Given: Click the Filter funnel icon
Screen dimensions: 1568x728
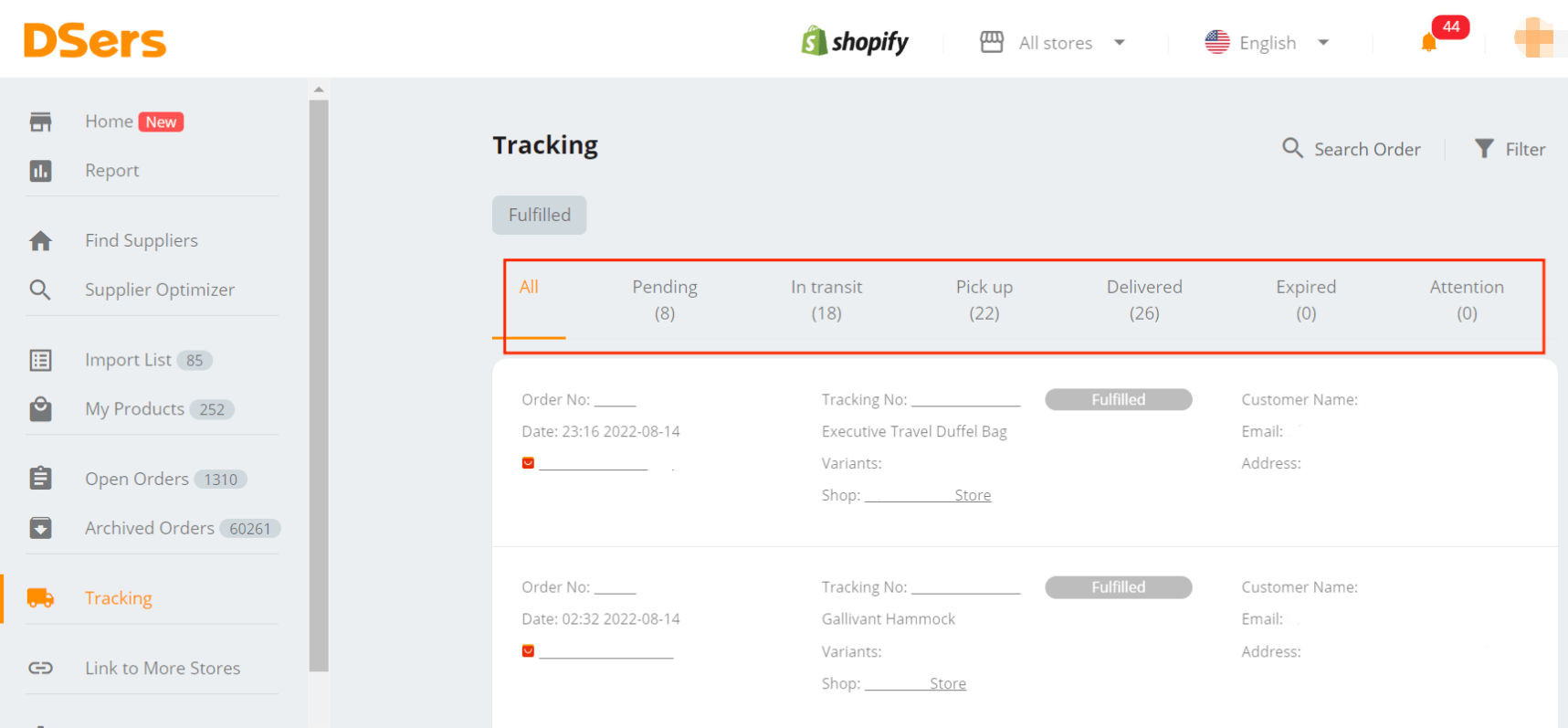Looking at the screenshot, I should (1484, 149).
